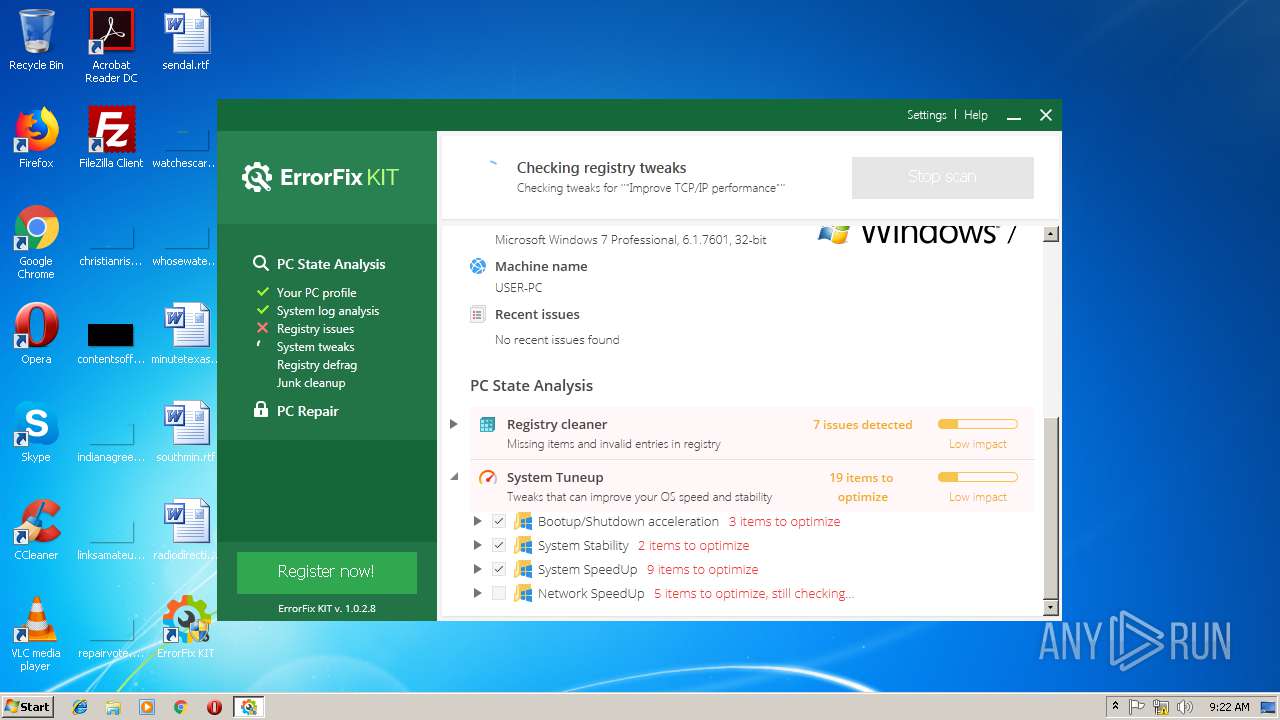Viewport: 1280px width, 720px height.
Task: Select Registry defrag step
Action: (x=317, y=365)
